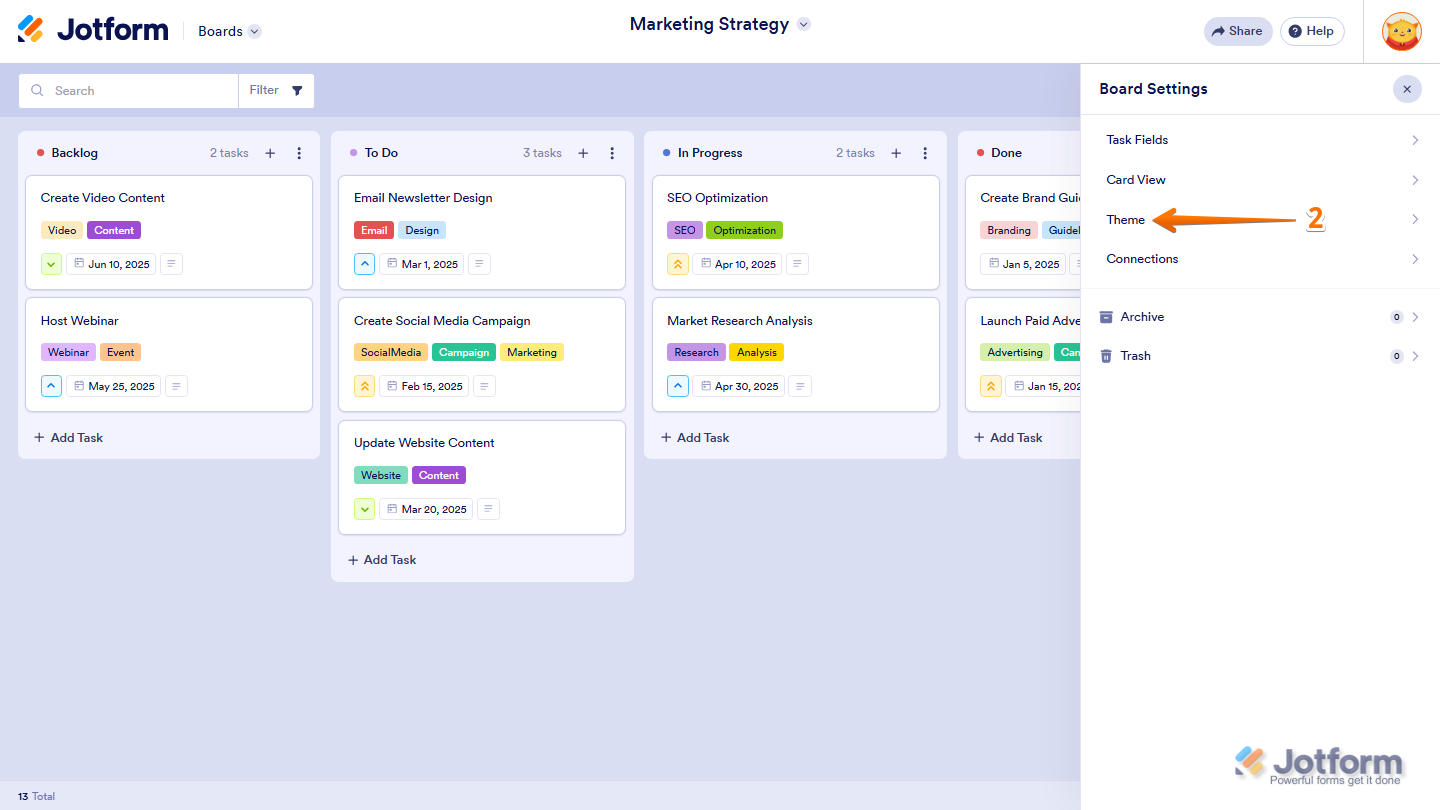The width and height of the screenshot is (1440, 810).
Task: Expand the Task Fields chevron arrow
Action: click(1415, 140)
